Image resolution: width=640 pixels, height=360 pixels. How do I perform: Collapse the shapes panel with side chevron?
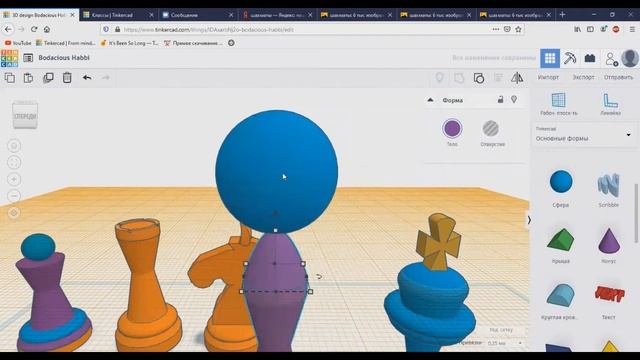click(x=529, y=220)
